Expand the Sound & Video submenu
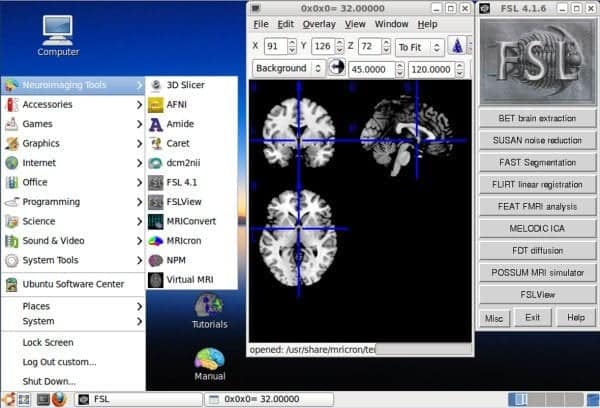Image resolution: width=600 pixels, height=408 pixels. [73, 241]
